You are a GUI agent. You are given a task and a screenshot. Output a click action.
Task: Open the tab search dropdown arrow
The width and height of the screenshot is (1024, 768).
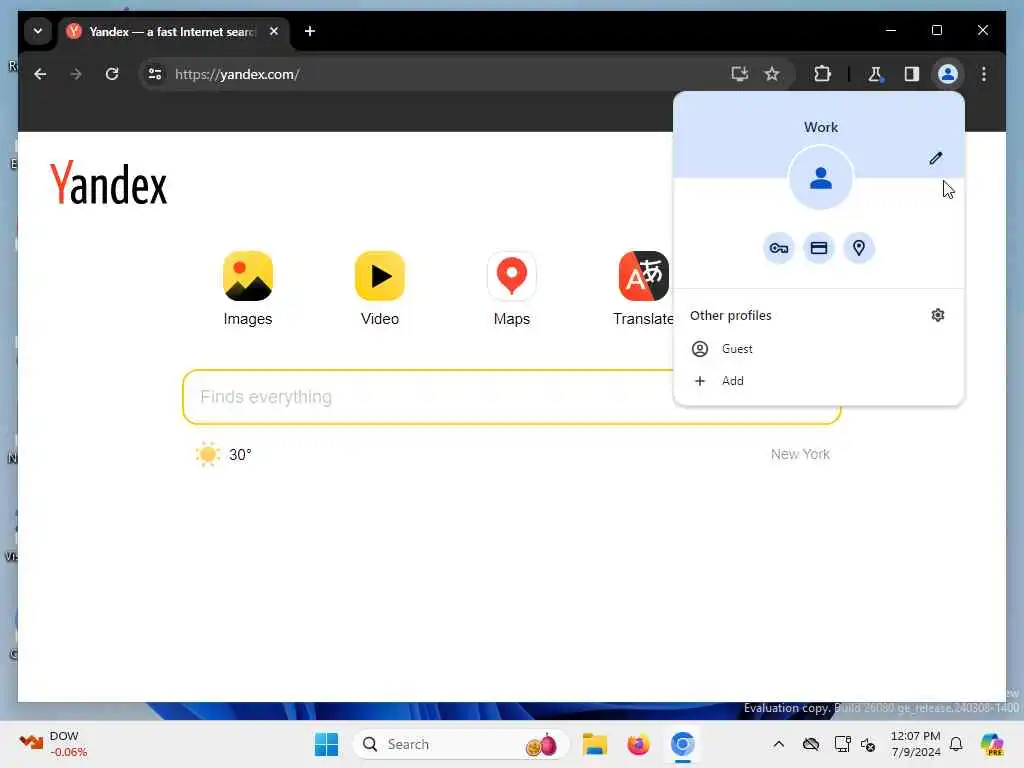[38, 31]
